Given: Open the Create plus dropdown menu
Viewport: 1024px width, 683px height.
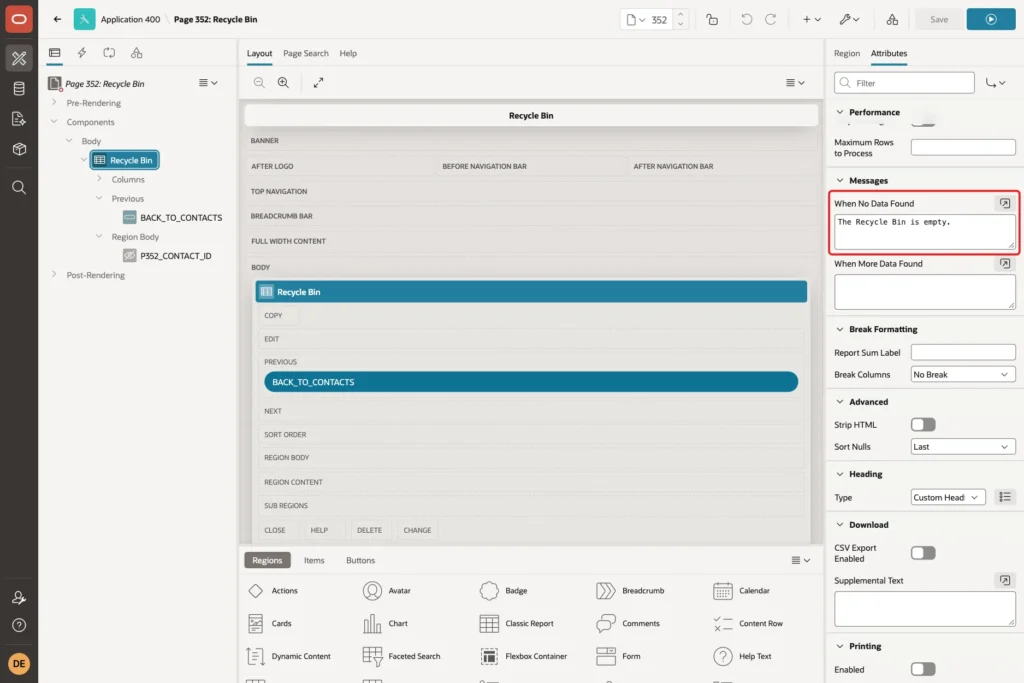Looking at the screenshot, I should pyautogui.click(x=812, y=20).
